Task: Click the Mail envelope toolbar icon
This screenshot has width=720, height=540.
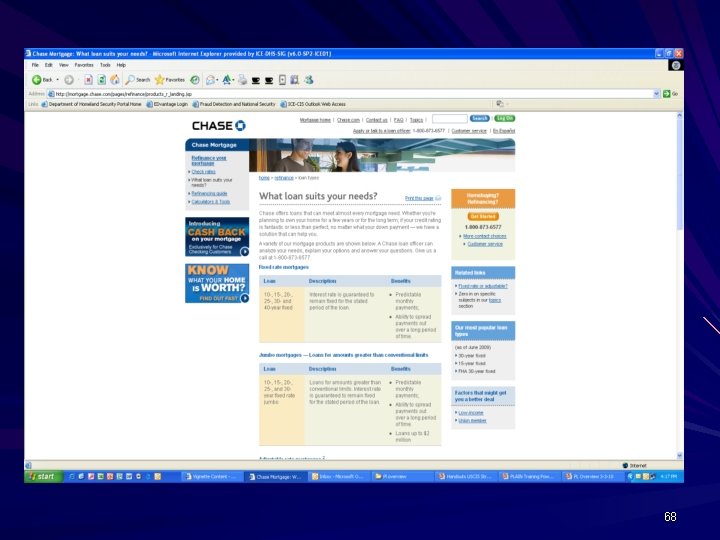Action: point(210,80)
